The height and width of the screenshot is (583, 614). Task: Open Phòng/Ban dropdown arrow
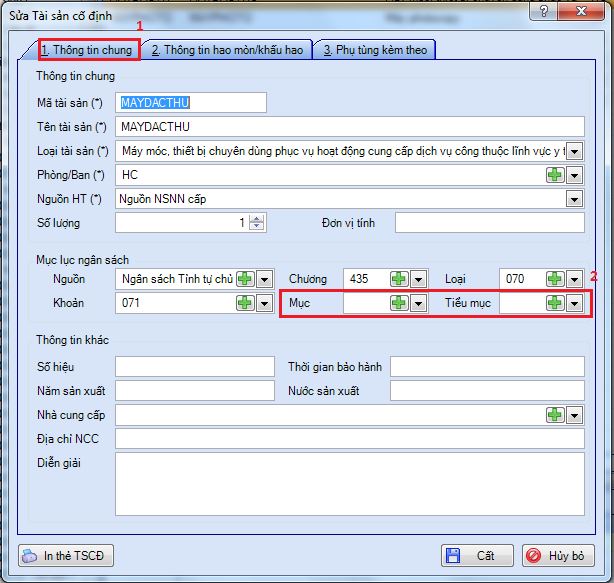tap(574, 175)
